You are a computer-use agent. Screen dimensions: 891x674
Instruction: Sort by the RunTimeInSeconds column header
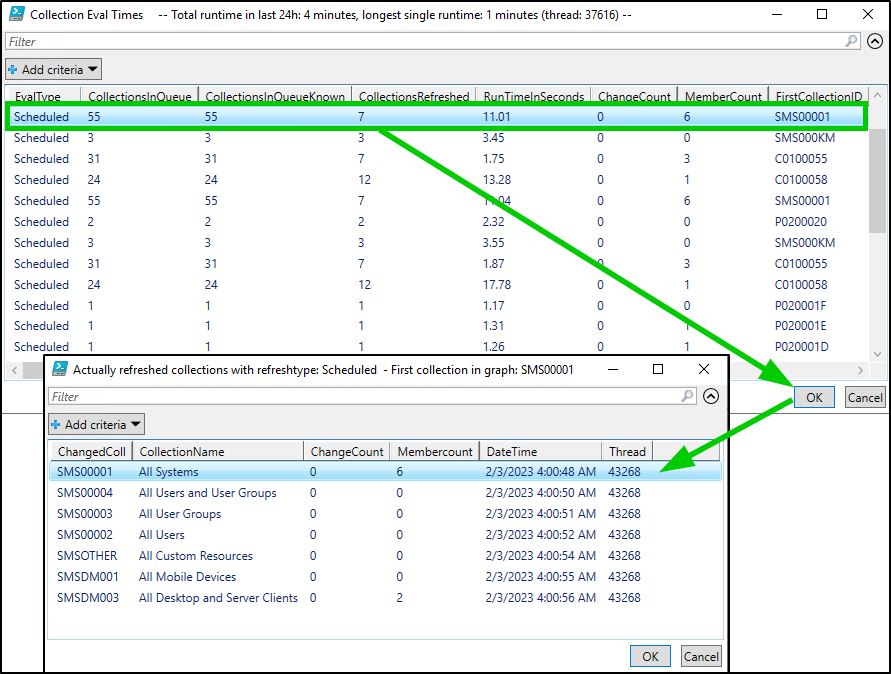pos(532,96)
